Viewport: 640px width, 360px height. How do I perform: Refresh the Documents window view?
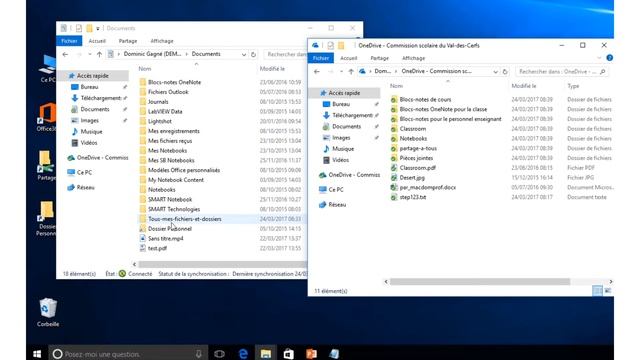pyautogui.click(x=253, y=55)
